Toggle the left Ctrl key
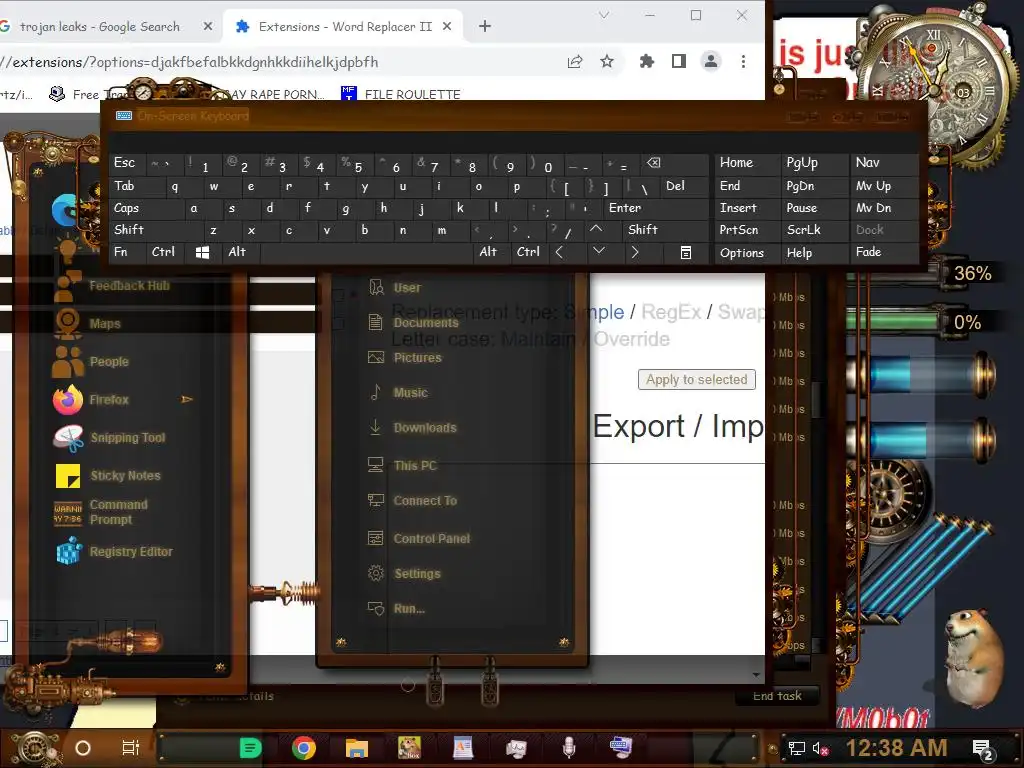1024x768 pixels. 163,252
